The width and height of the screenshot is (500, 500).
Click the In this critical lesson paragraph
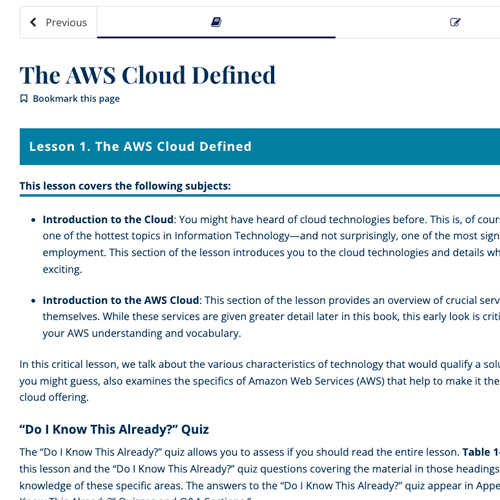tap(260, 381)
